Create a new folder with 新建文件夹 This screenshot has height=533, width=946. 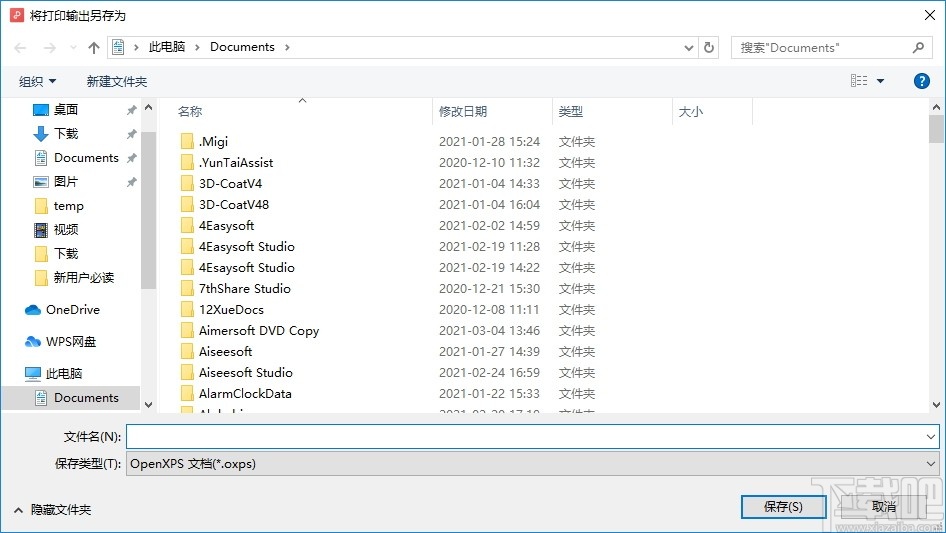(116, 81)
